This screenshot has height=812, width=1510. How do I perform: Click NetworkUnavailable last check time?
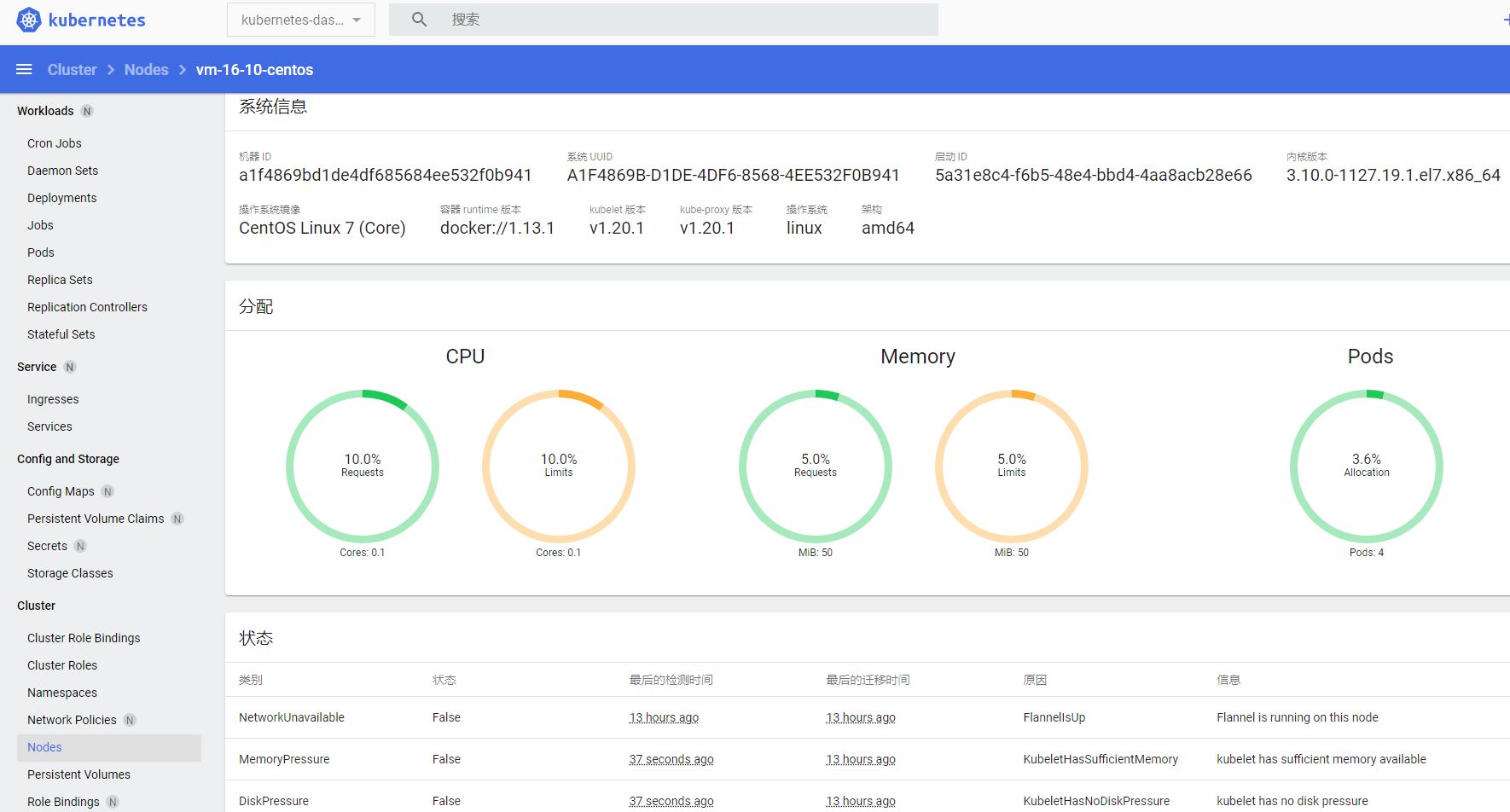[x=664, y=717]
